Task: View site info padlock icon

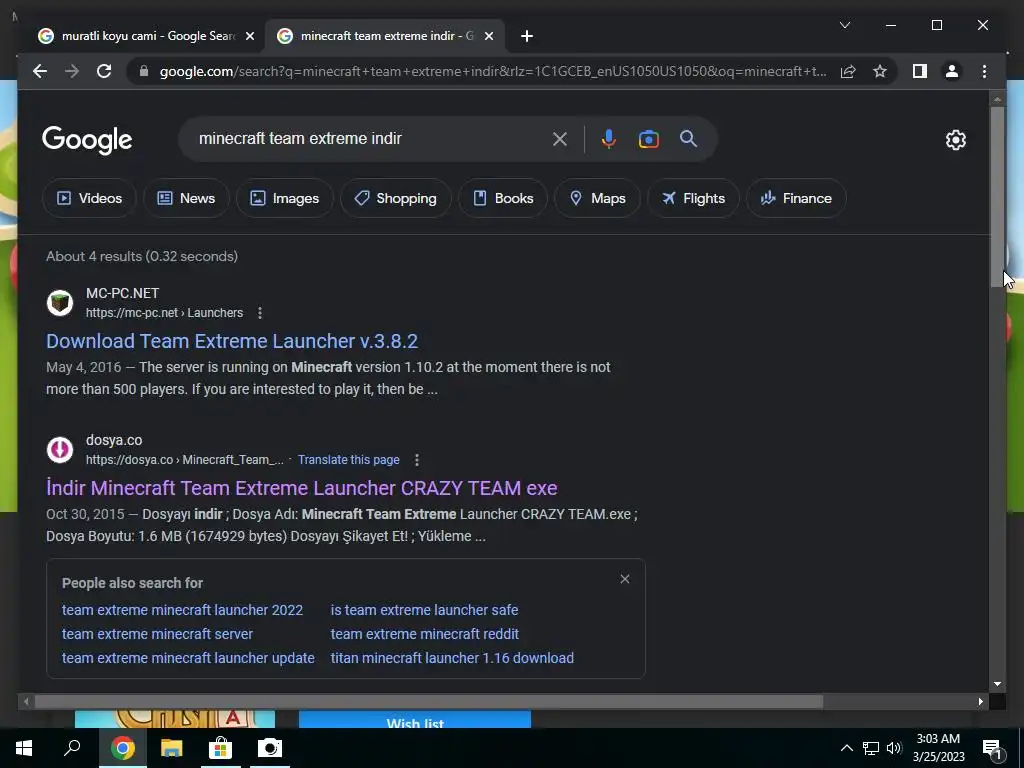Action: tap(144, 71)
